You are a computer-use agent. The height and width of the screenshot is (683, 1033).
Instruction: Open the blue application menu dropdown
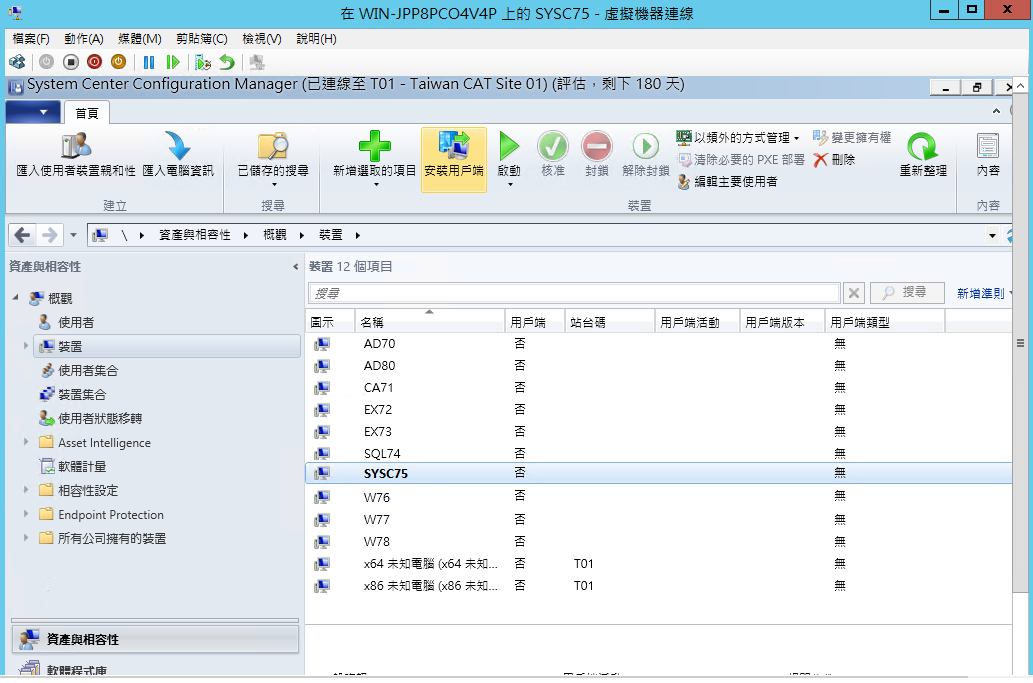pyautogui.click(x=33, y=112)
